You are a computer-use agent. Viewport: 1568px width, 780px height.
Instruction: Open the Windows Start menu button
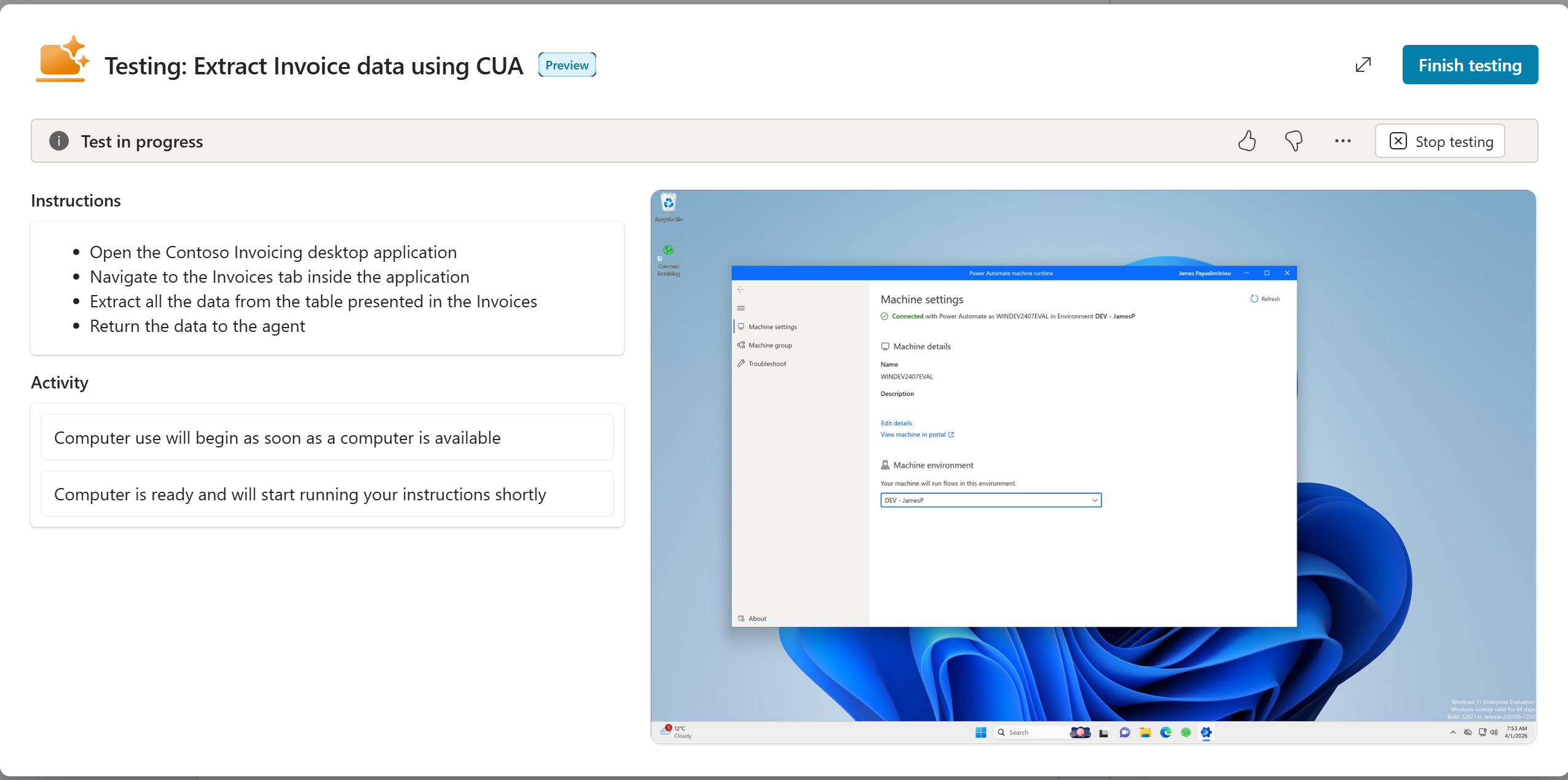point(980,732)
